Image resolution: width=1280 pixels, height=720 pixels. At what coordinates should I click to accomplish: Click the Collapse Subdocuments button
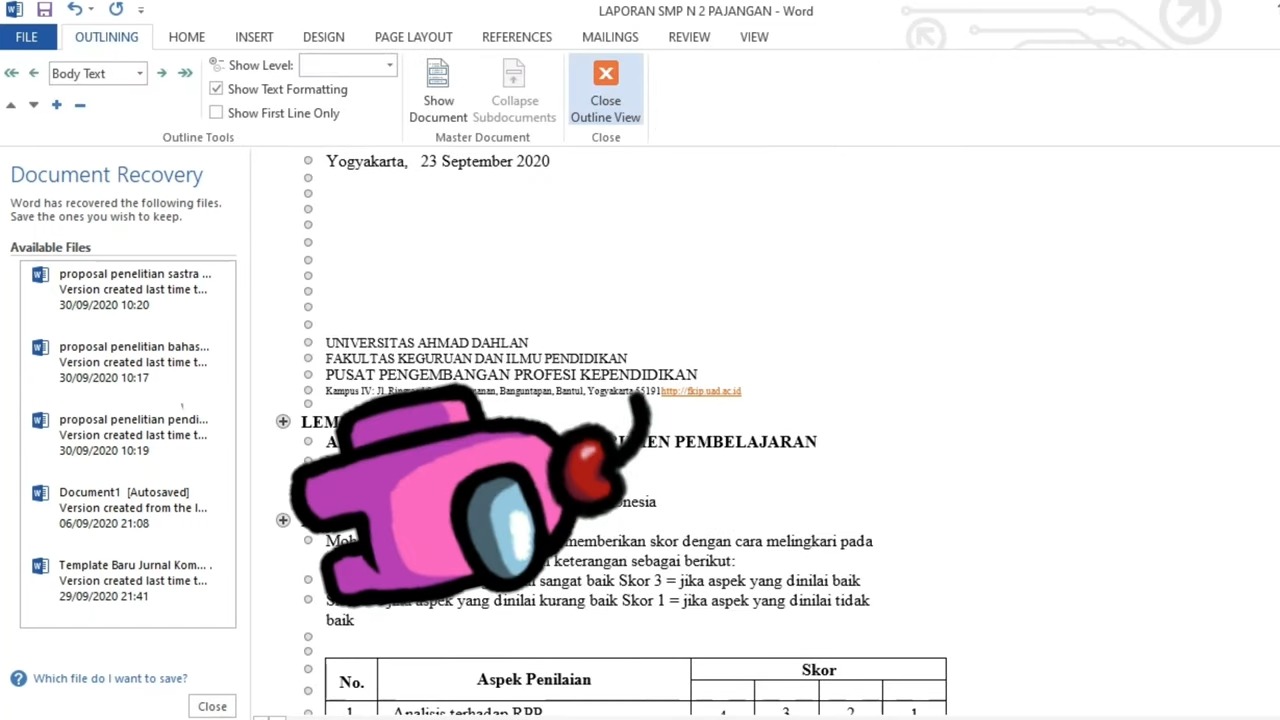(x=514, y=91)
